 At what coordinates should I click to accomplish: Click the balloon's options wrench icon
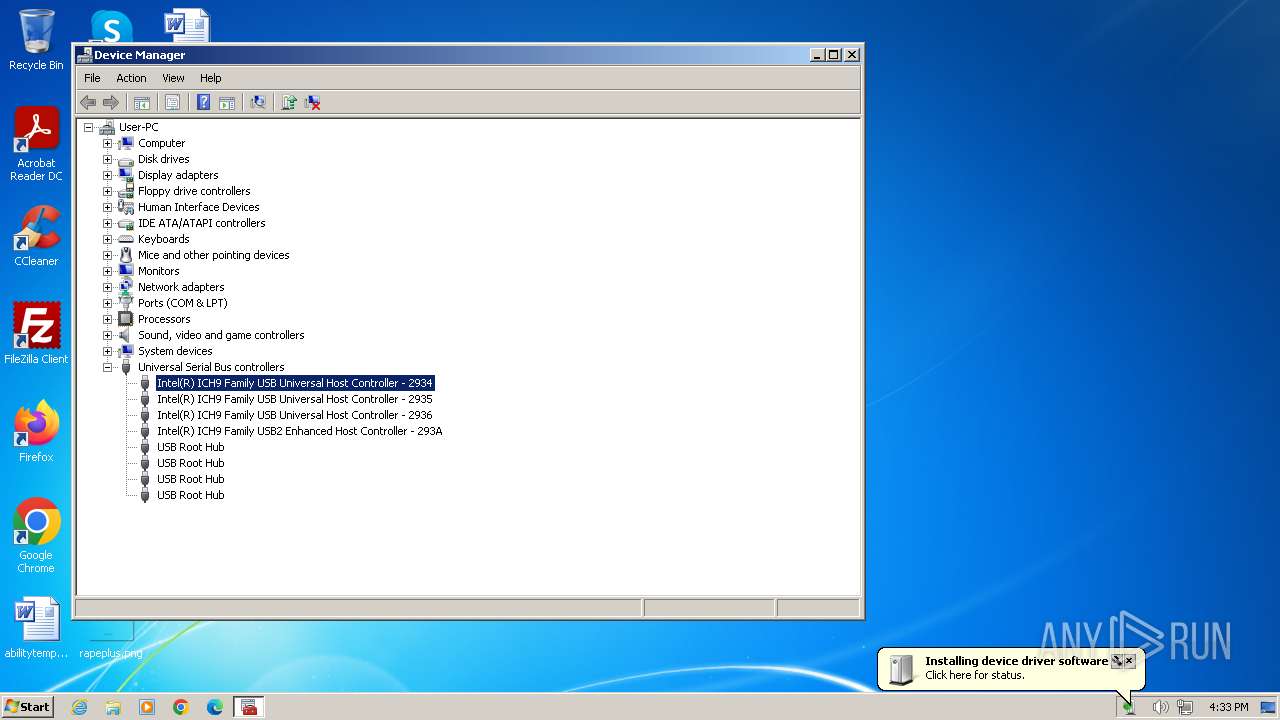pos(1117,660)
